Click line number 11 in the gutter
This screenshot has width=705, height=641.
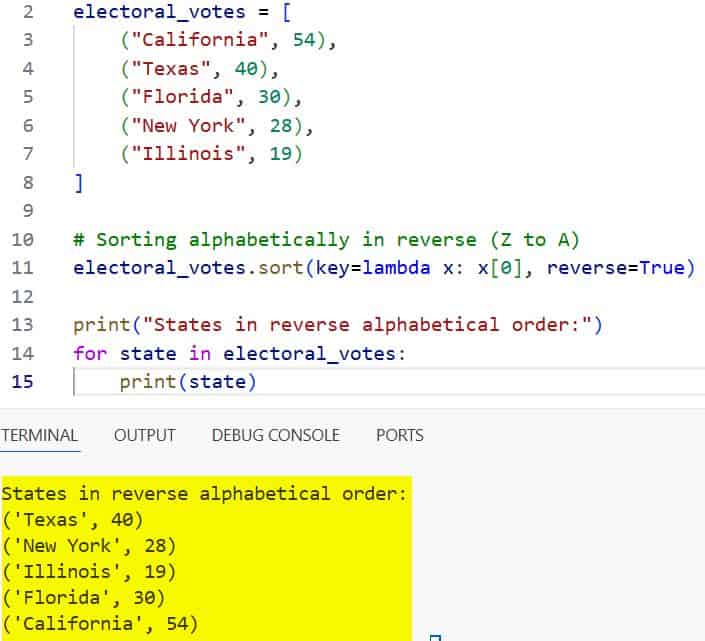click(x=26, y=268)
